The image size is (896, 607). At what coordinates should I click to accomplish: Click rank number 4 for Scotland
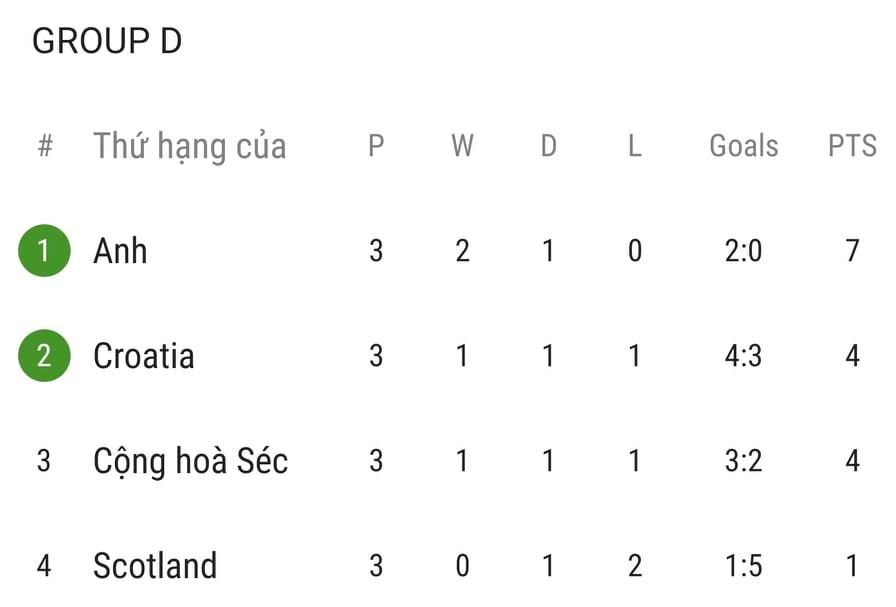(44, 566)
